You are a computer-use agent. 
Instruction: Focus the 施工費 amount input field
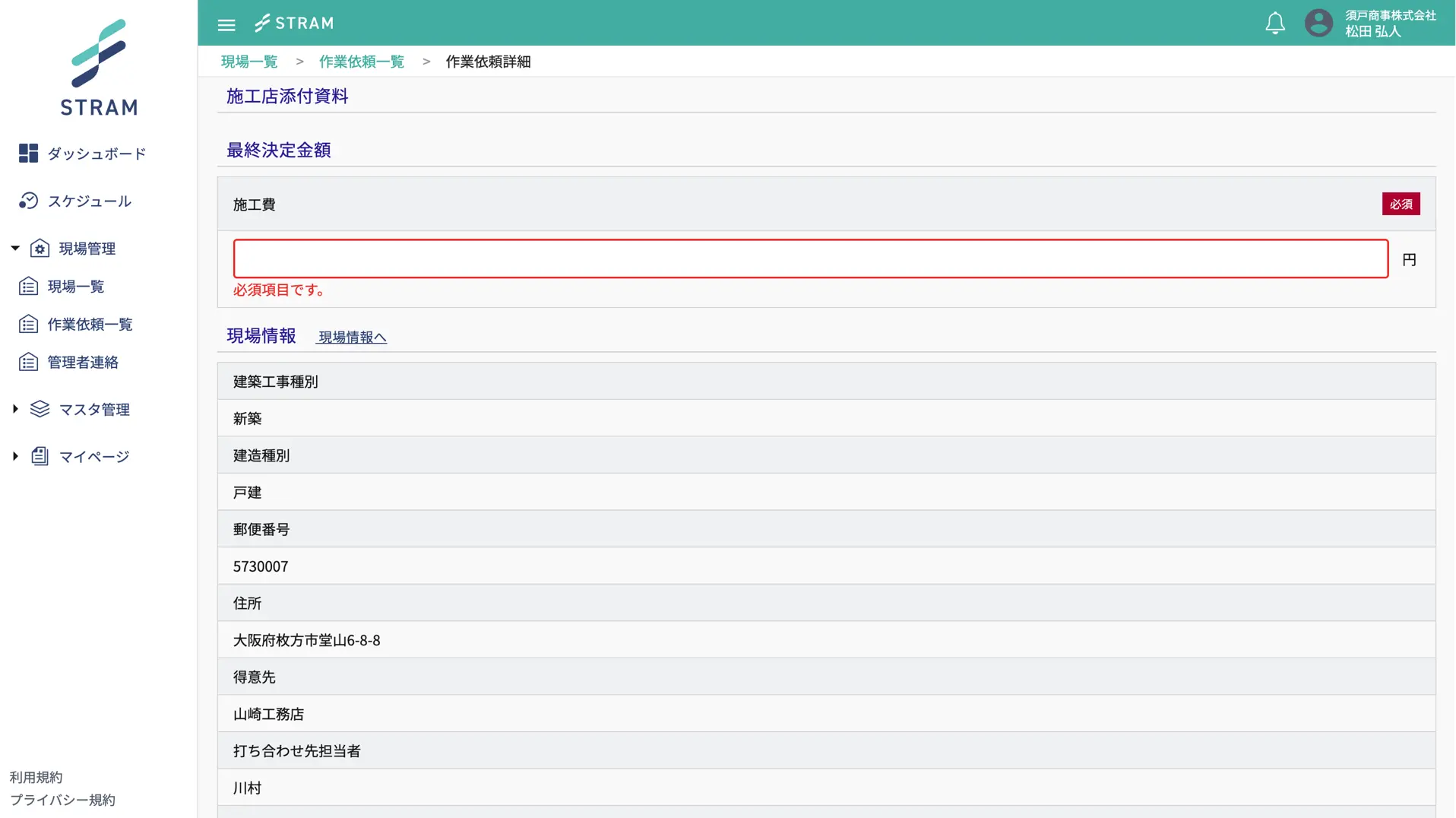coord(810,259)
